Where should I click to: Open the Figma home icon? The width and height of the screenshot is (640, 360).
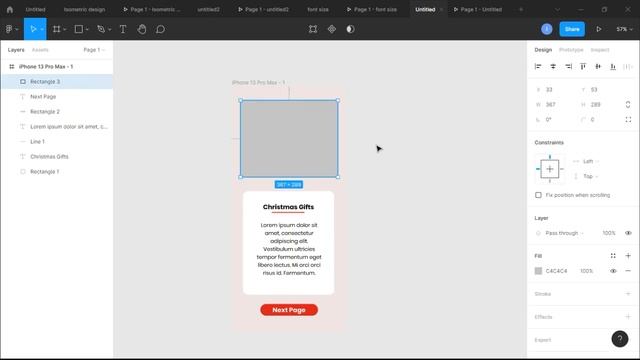click(10, 9)
